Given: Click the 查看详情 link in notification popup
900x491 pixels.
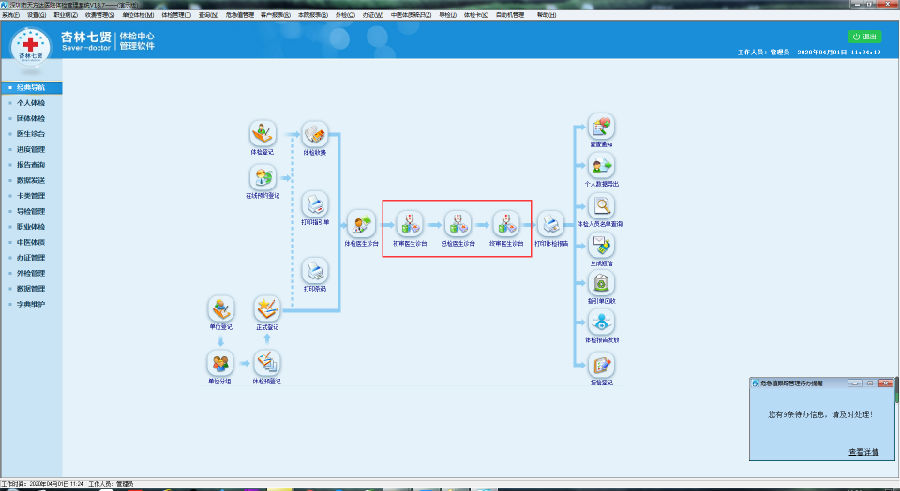Looking at the screenshot, I should [863, 452].
